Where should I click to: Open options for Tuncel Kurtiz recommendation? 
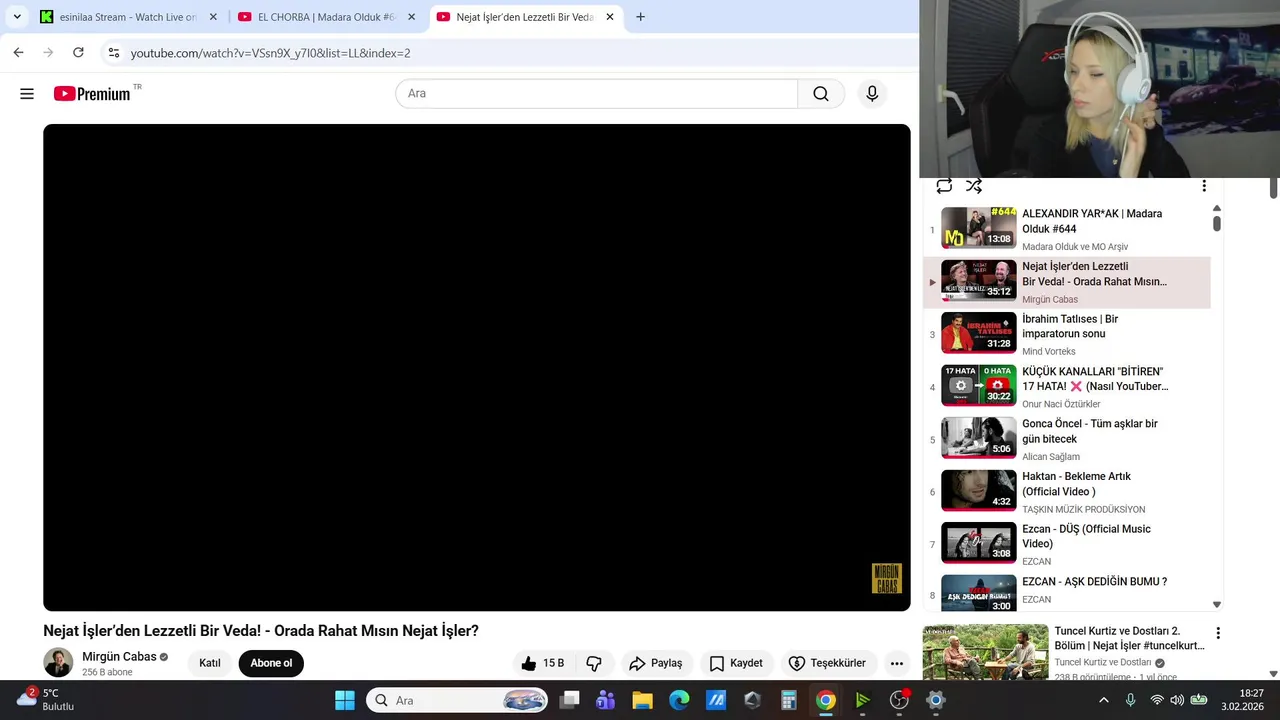(1218, 633)
